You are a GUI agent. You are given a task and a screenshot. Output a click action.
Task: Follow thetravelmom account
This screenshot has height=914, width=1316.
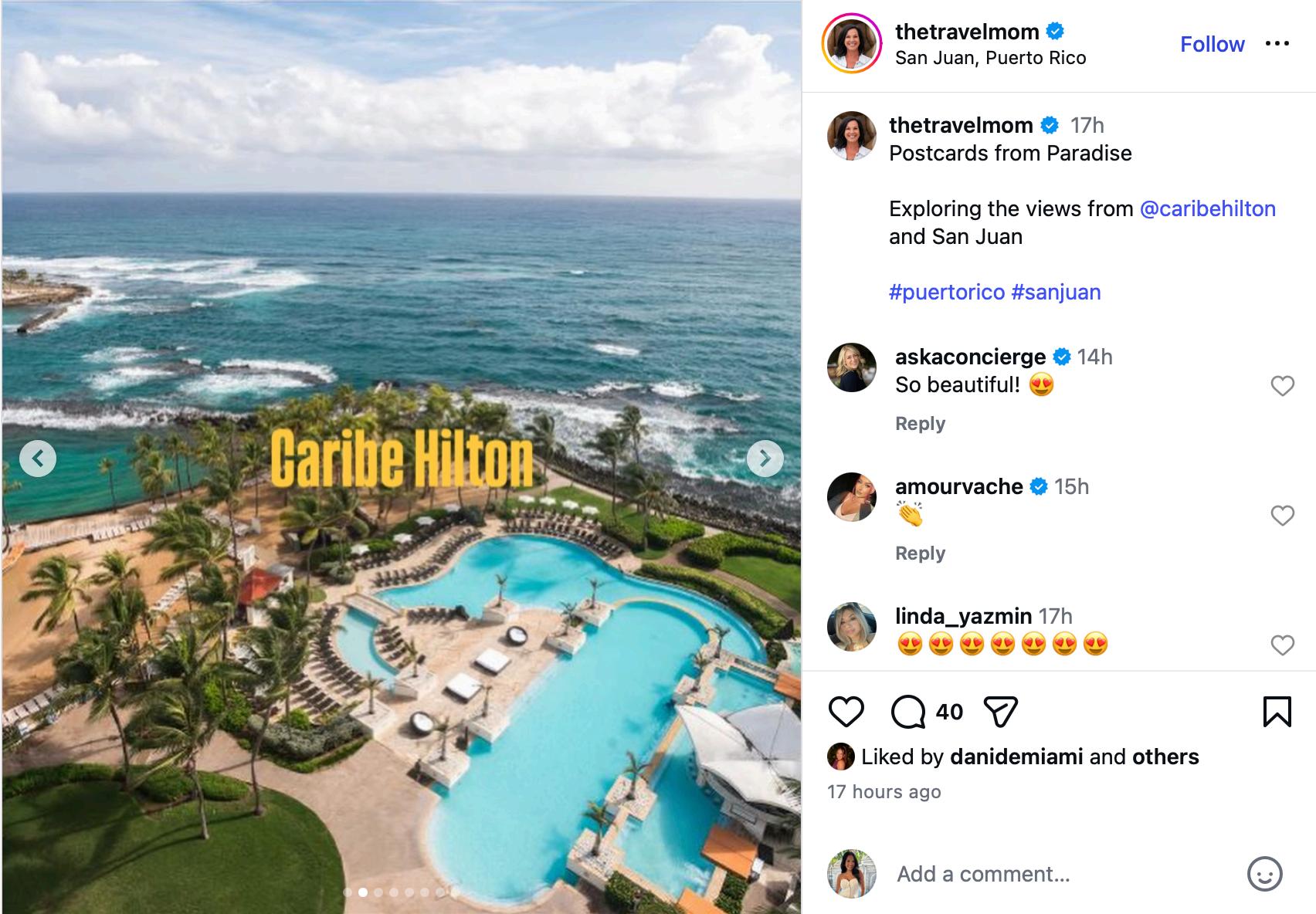pos(1212,44)
